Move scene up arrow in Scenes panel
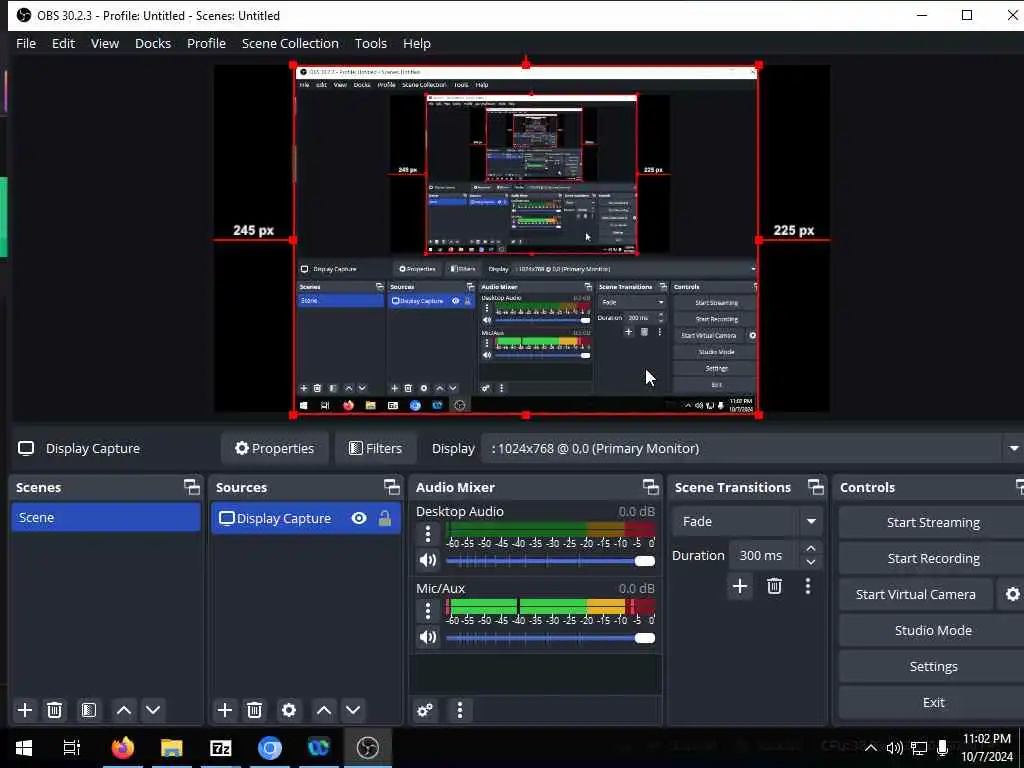 (123, 710)
